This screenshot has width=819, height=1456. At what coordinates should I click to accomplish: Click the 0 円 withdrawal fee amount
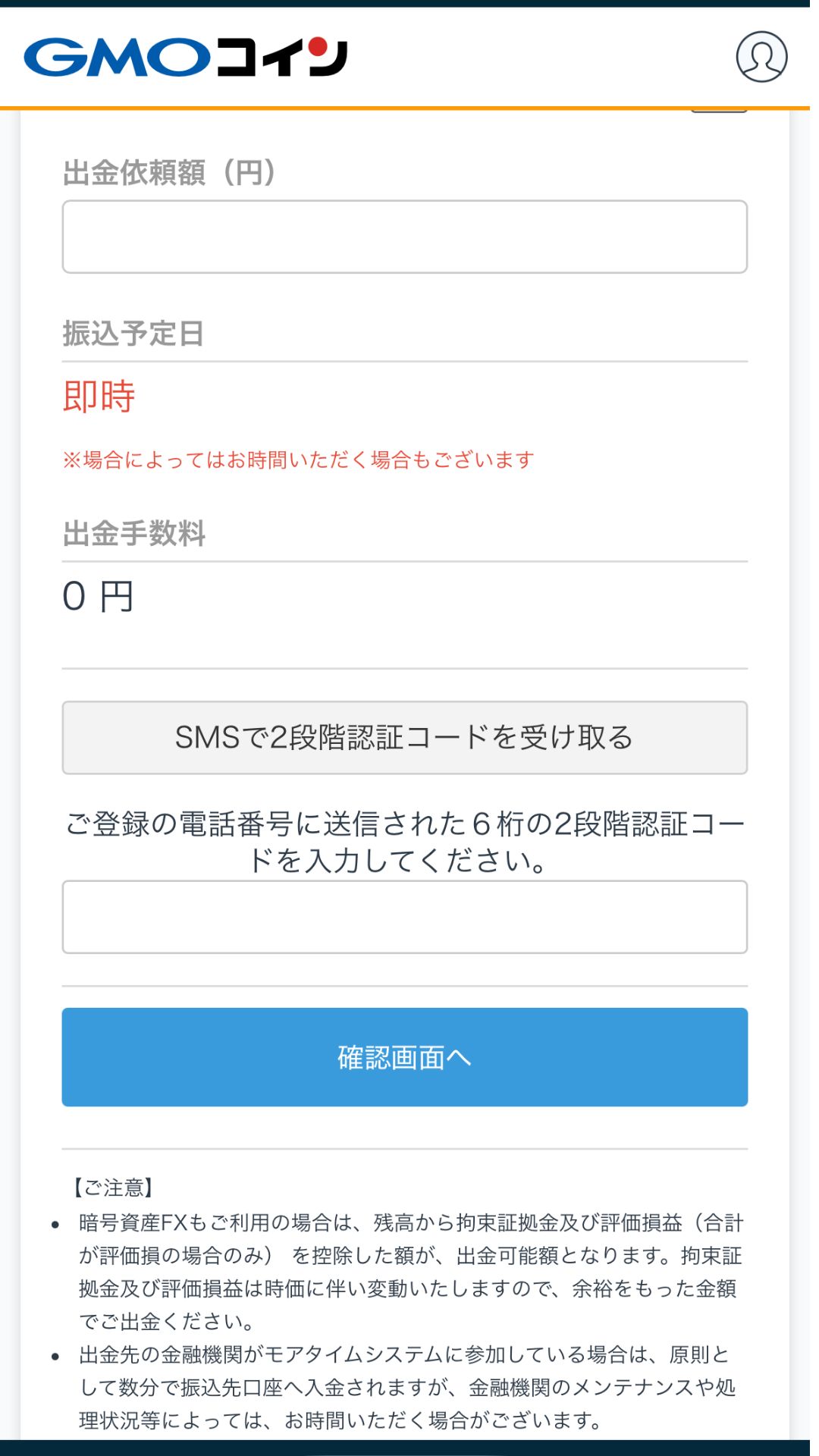99,597
